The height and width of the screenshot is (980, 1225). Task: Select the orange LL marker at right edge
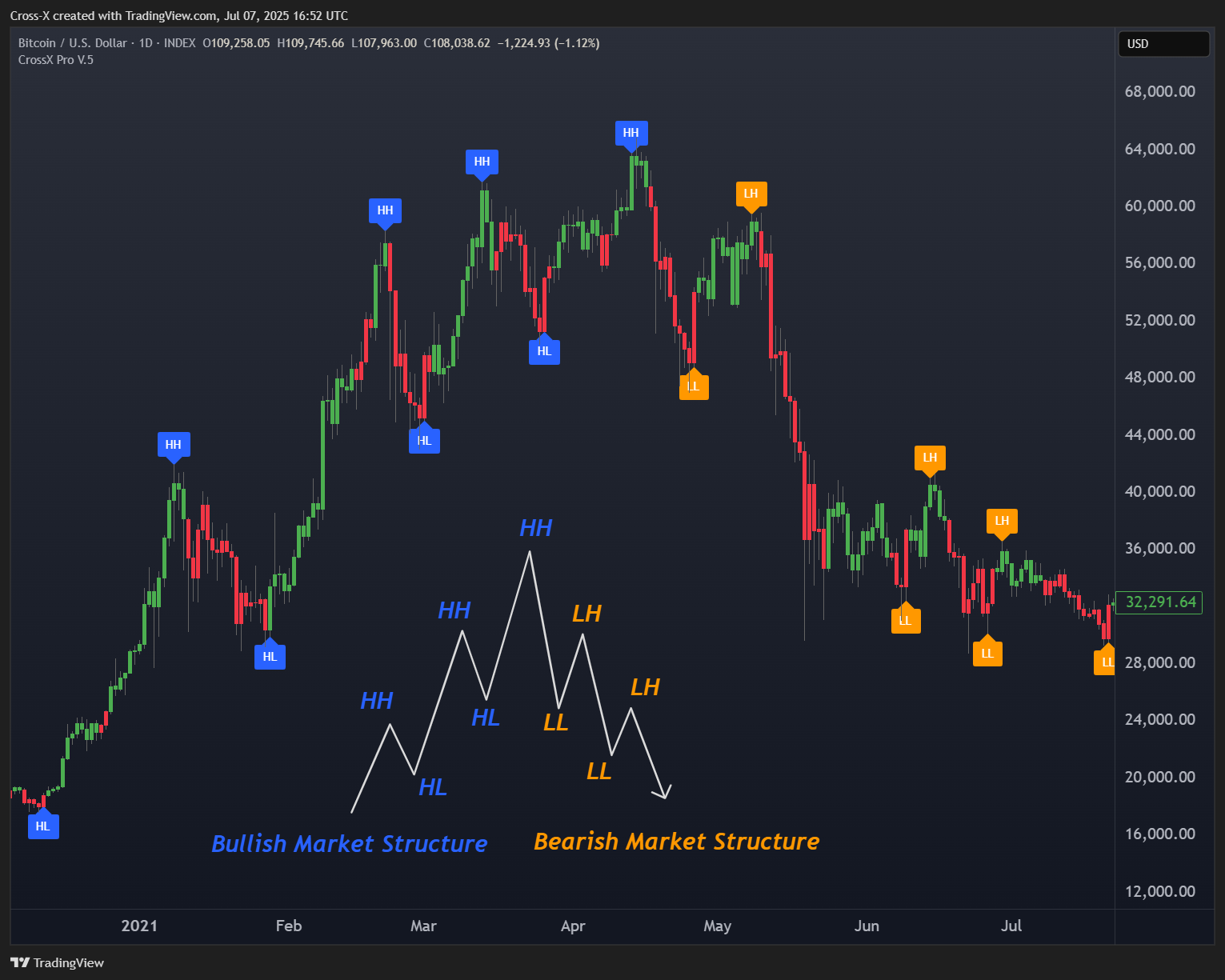1106,662
